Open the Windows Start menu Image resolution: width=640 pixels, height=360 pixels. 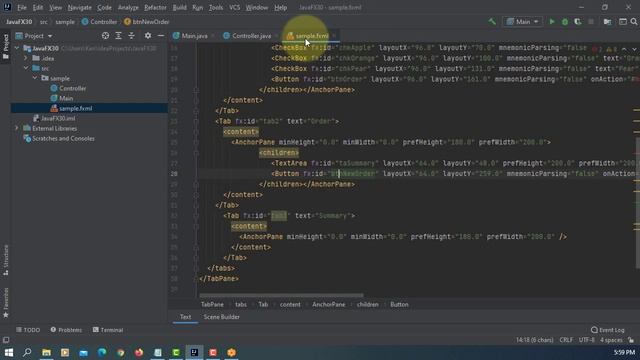(9, 352)
